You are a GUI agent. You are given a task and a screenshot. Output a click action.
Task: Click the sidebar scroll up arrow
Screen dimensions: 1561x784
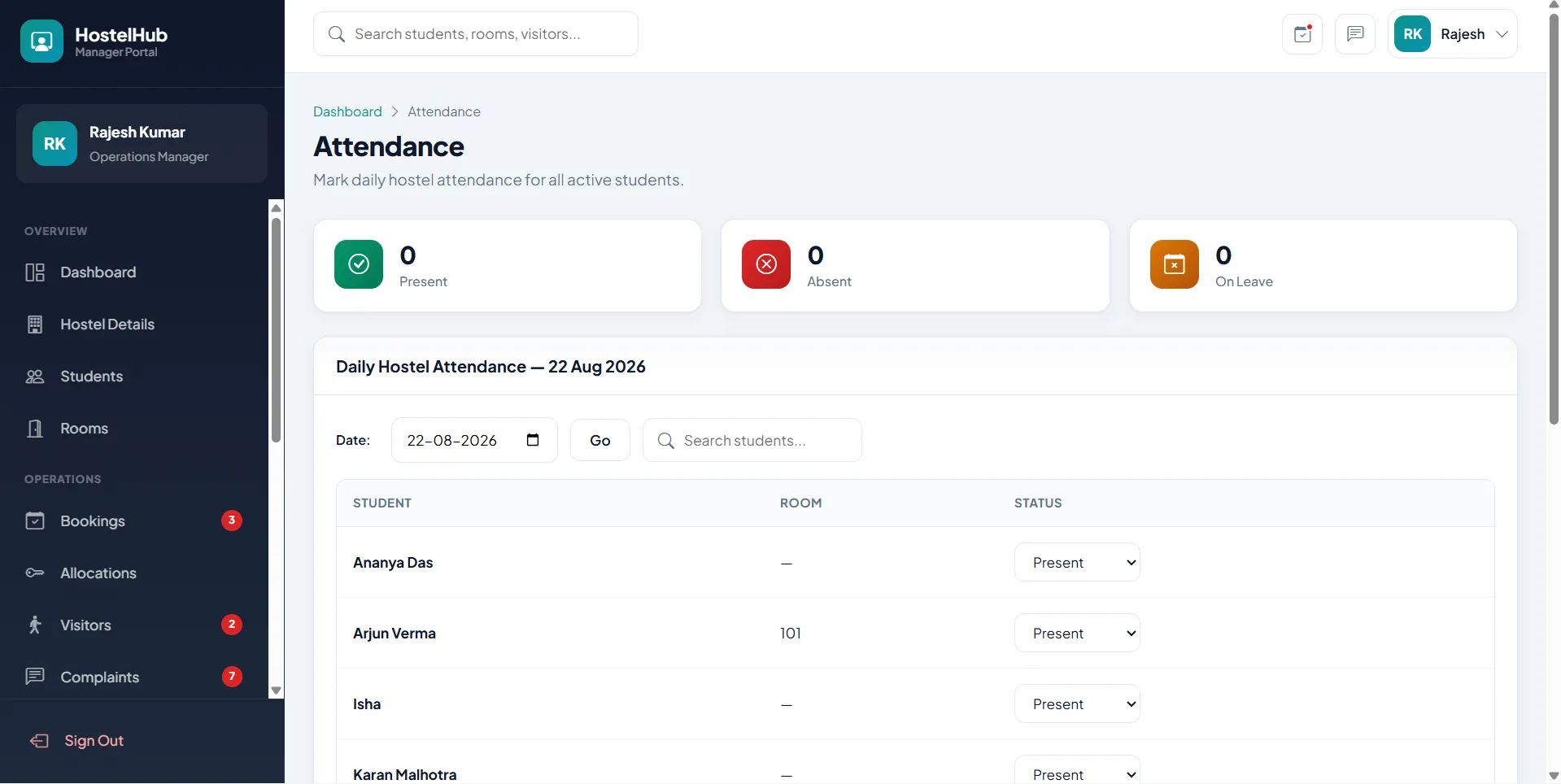click(x=277, y=208)
